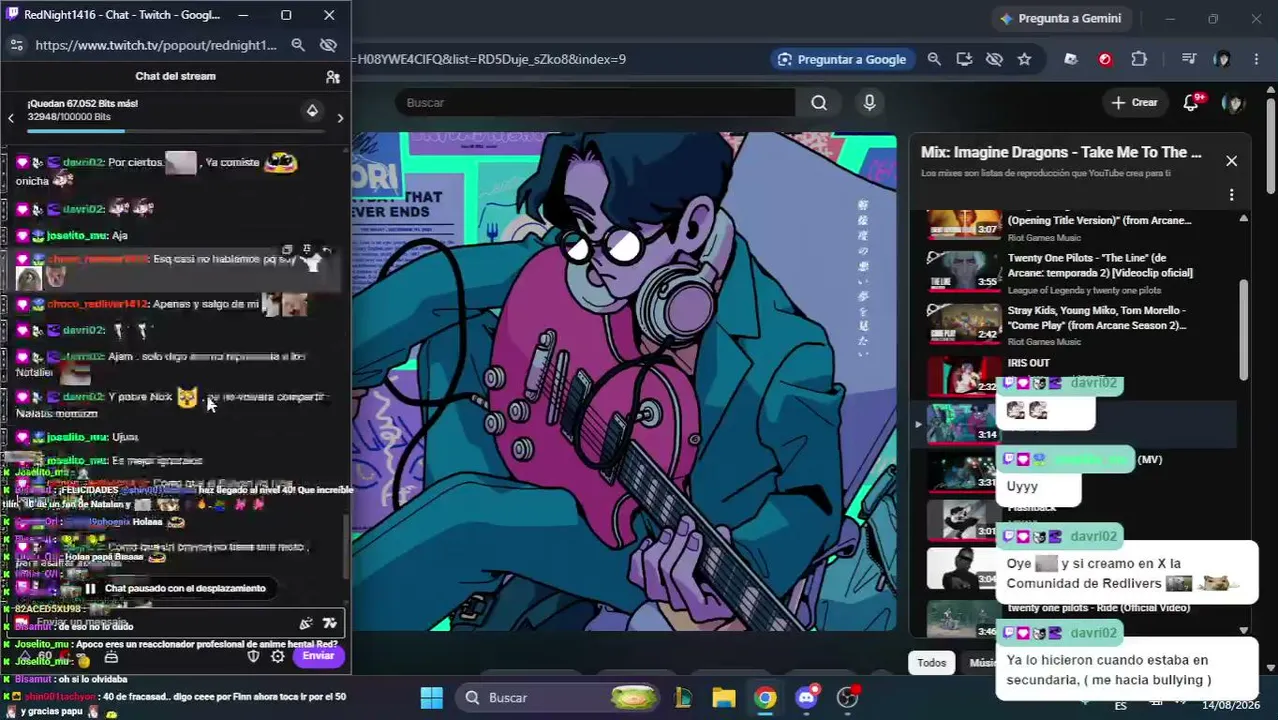Click the zoom magnifier icon in YouTube address bar
This screenshot has height=720, width=1278.
click(934, 59)
